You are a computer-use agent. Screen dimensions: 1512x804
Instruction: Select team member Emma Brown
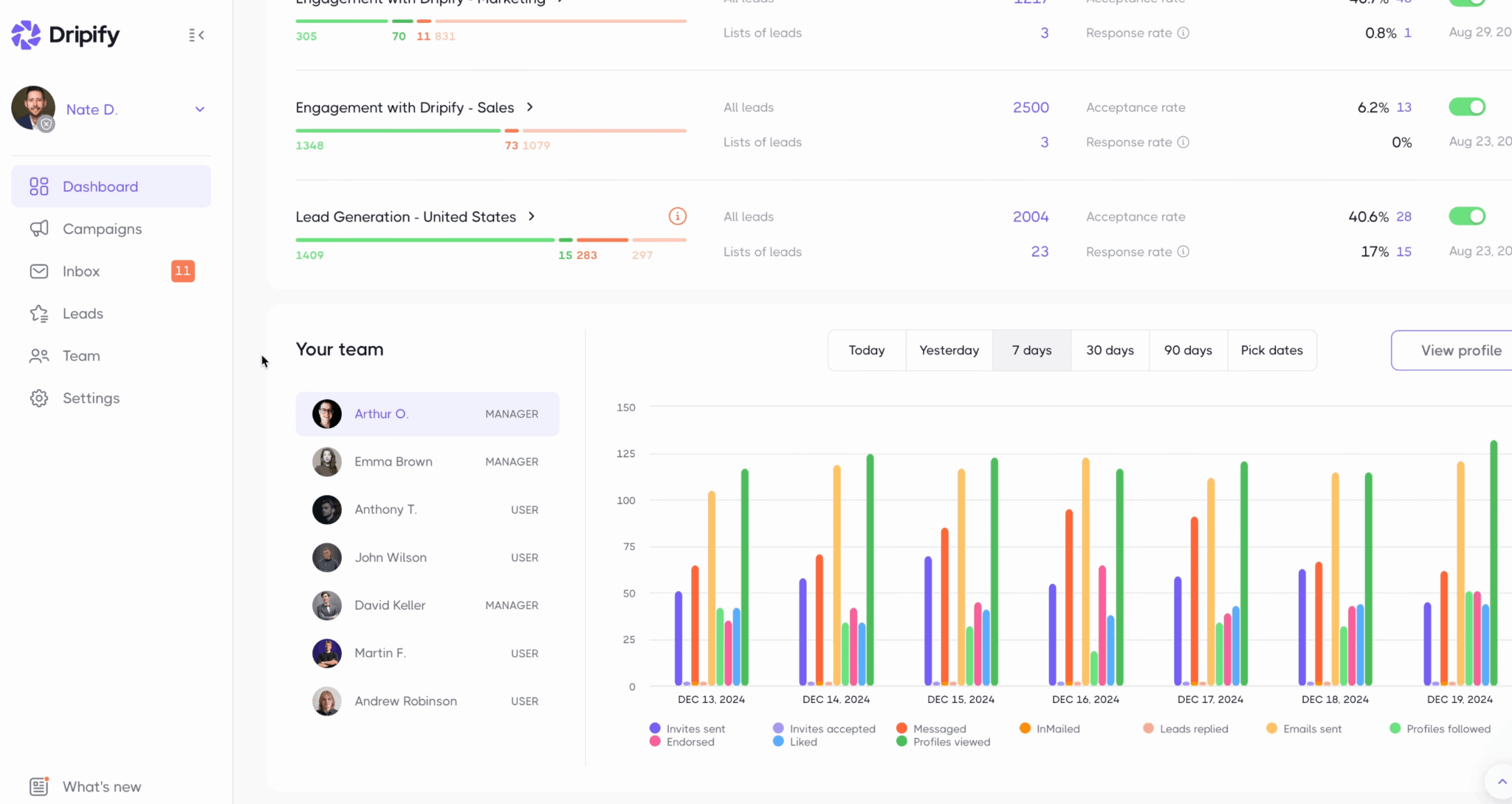pos(427,461)
